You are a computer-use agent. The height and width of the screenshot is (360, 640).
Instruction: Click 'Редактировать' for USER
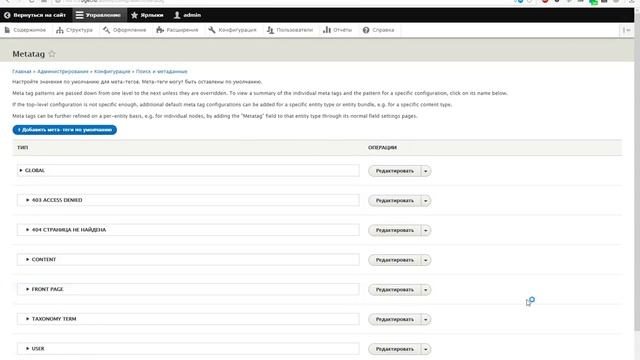[x=394, y=349]
